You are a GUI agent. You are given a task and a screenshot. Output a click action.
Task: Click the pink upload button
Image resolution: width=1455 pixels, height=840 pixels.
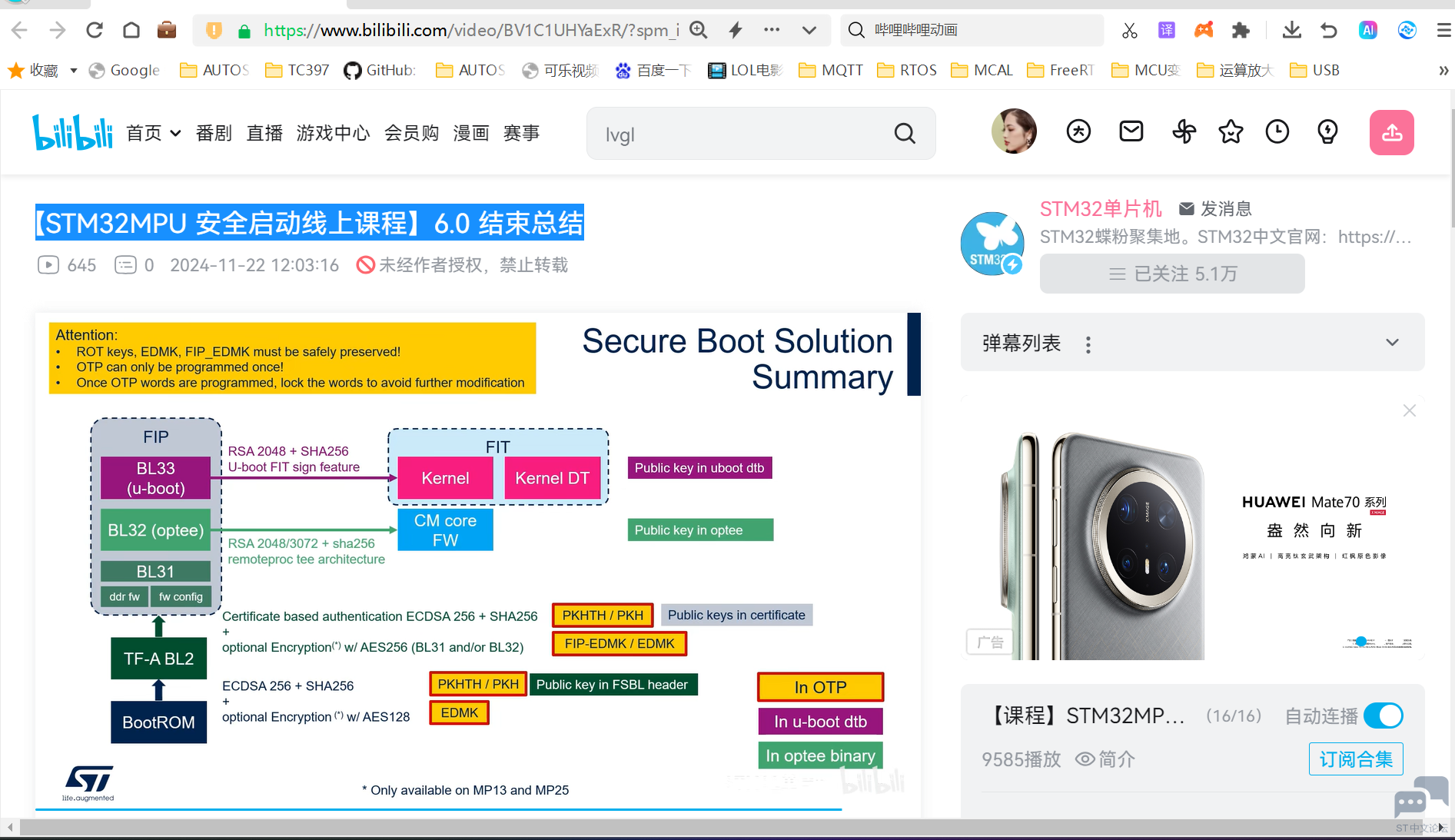click(x=1391, y=133)
